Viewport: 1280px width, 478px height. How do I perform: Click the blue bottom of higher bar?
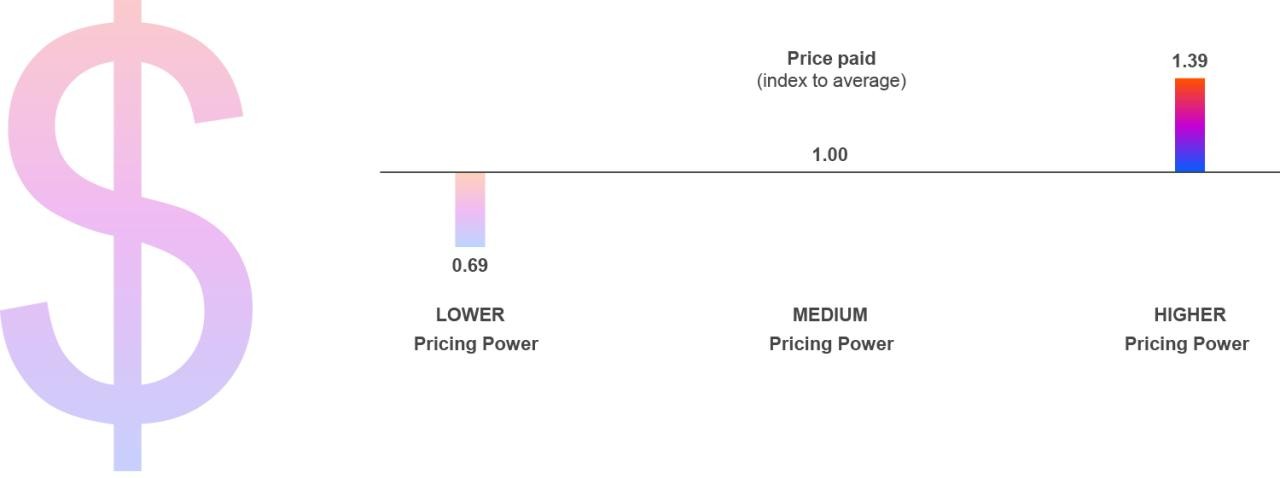pos(1190,164)
